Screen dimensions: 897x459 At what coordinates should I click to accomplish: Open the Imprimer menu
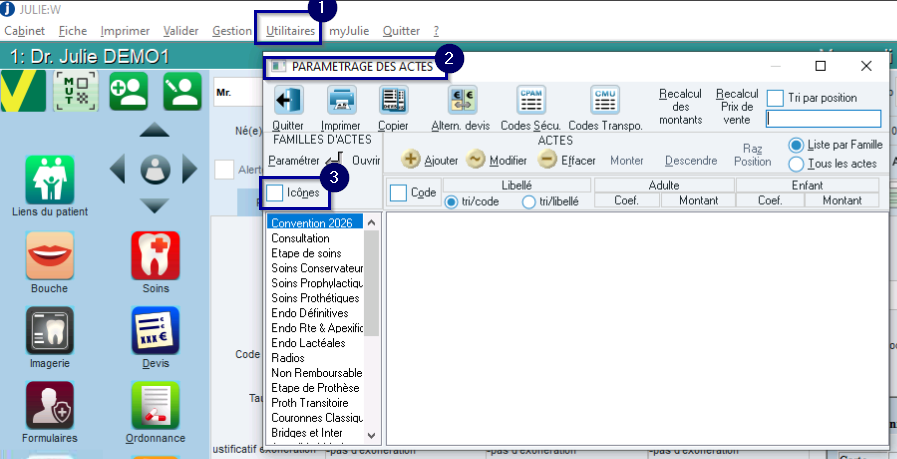point(125,31)
